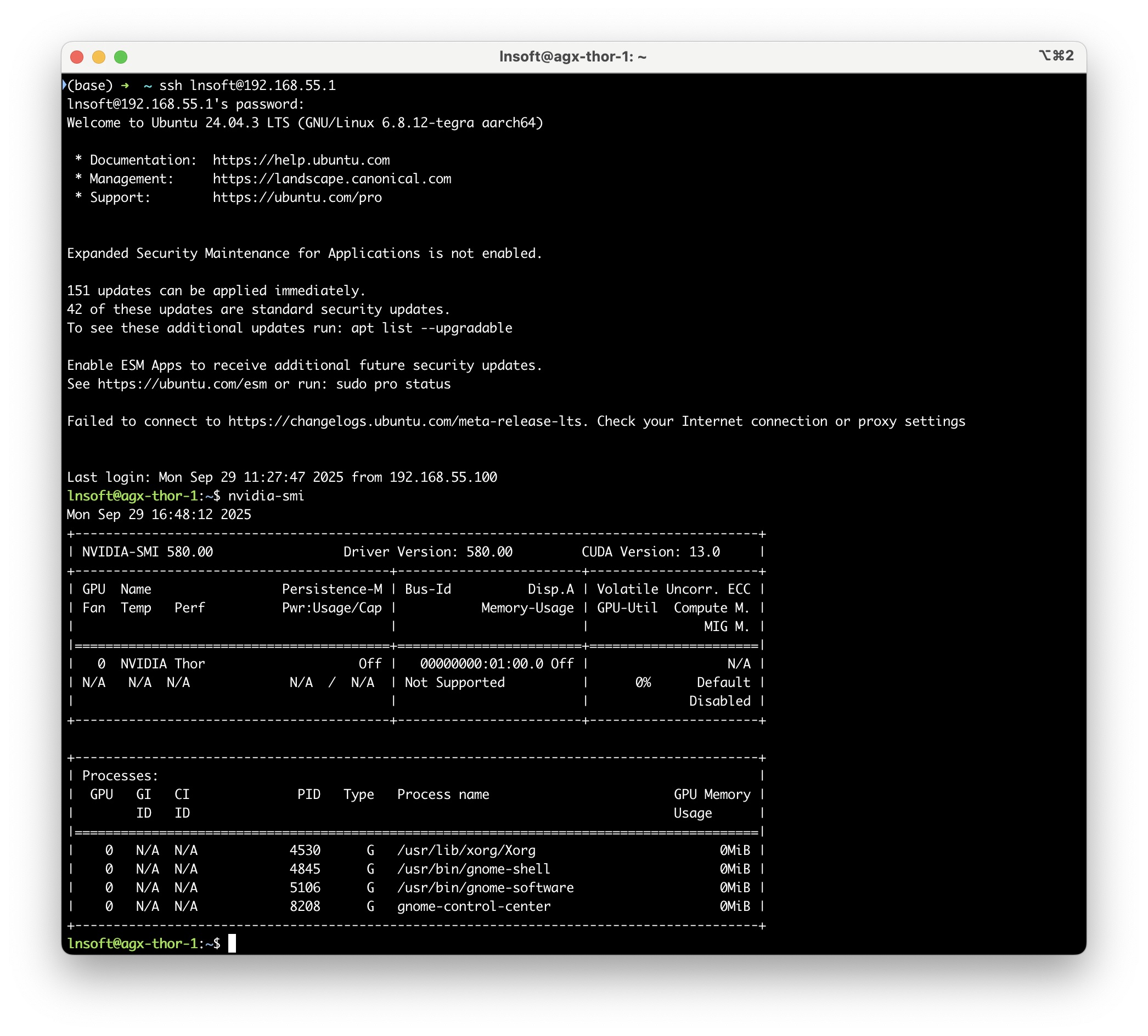The width and height of the screenshot is (1148, 1036).
Task: Open the https://landscape.canonical.com management link
Action: pos(332,179)
